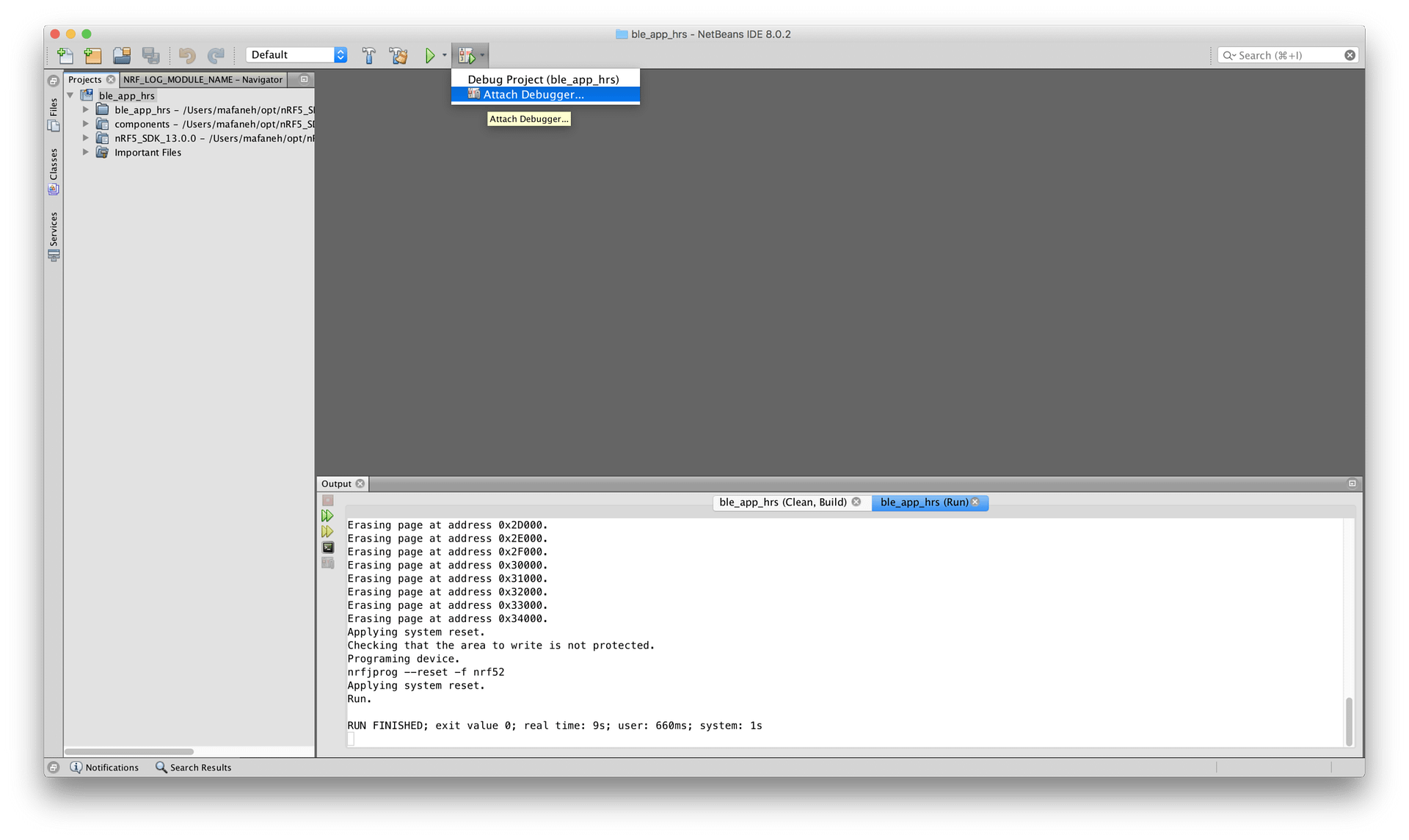Open the Debug Project dropdown arrow
Screen dimensions: 1409x840
(x=482, y=55)
